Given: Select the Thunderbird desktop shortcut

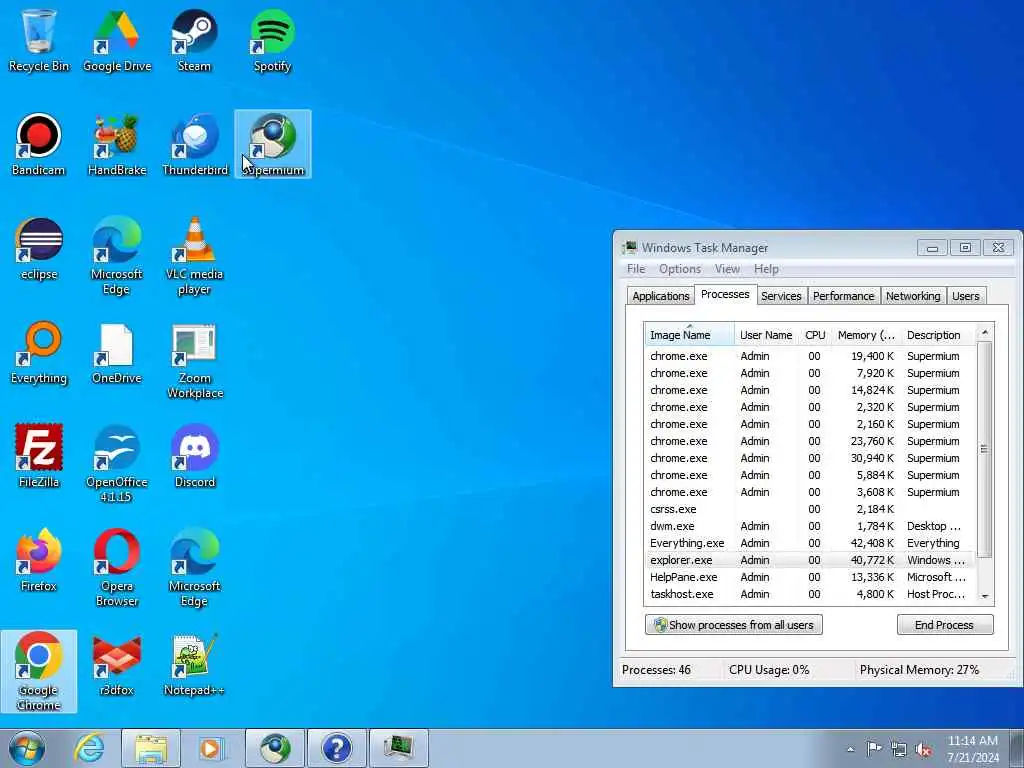Looking at the screenshot, I should [195, 145].
